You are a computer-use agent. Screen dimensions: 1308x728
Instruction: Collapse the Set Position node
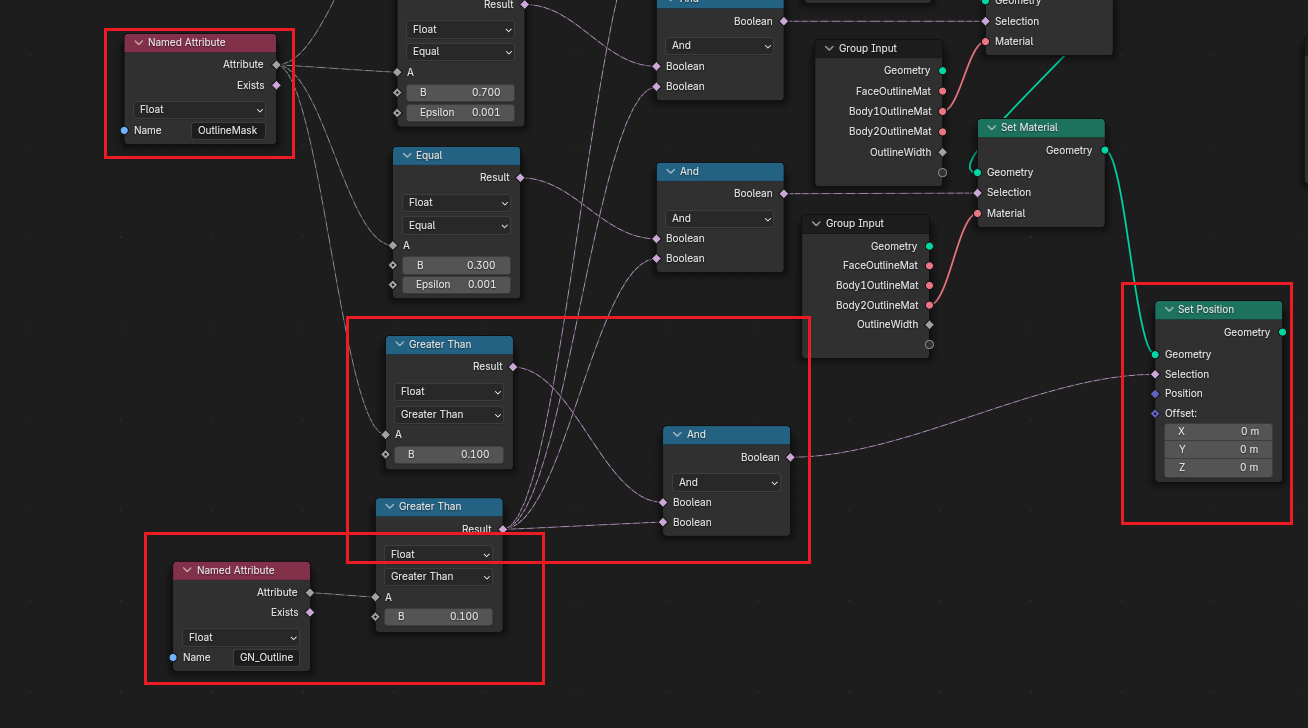[1168, 310]
